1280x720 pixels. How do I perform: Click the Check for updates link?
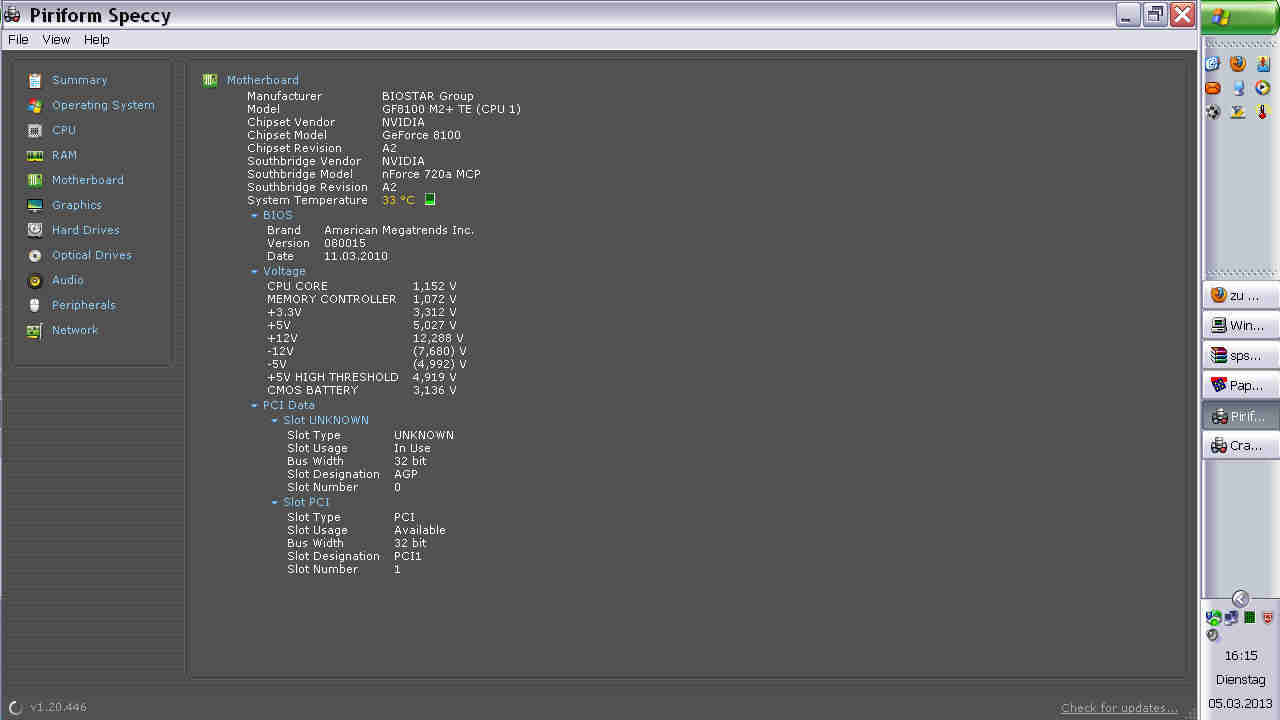coord(1119,708)
